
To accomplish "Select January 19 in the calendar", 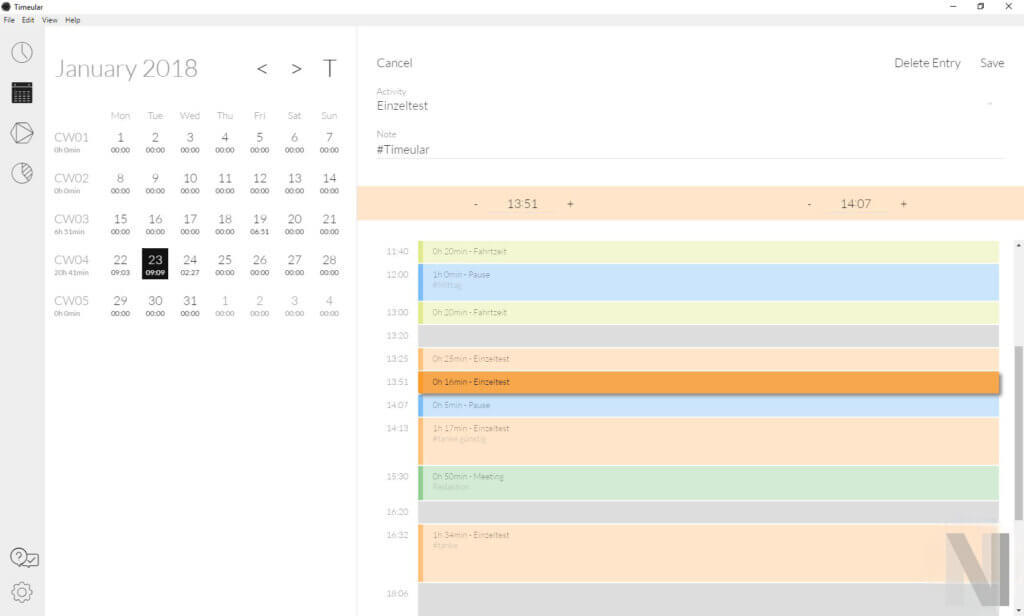I will pyautogui.click(x=259, y=224).
